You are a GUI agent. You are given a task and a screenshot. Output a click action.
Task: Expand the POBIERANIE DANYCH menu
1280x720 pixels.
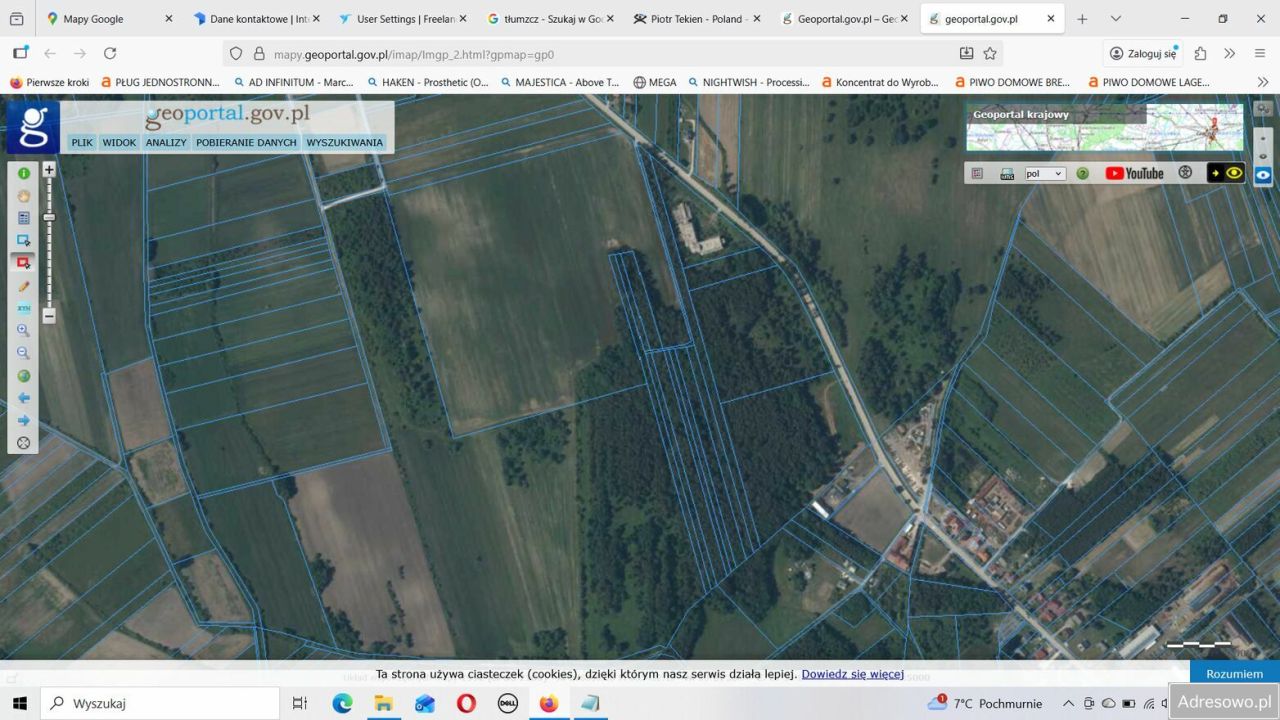pyautogui.click(x=246, y=143)
